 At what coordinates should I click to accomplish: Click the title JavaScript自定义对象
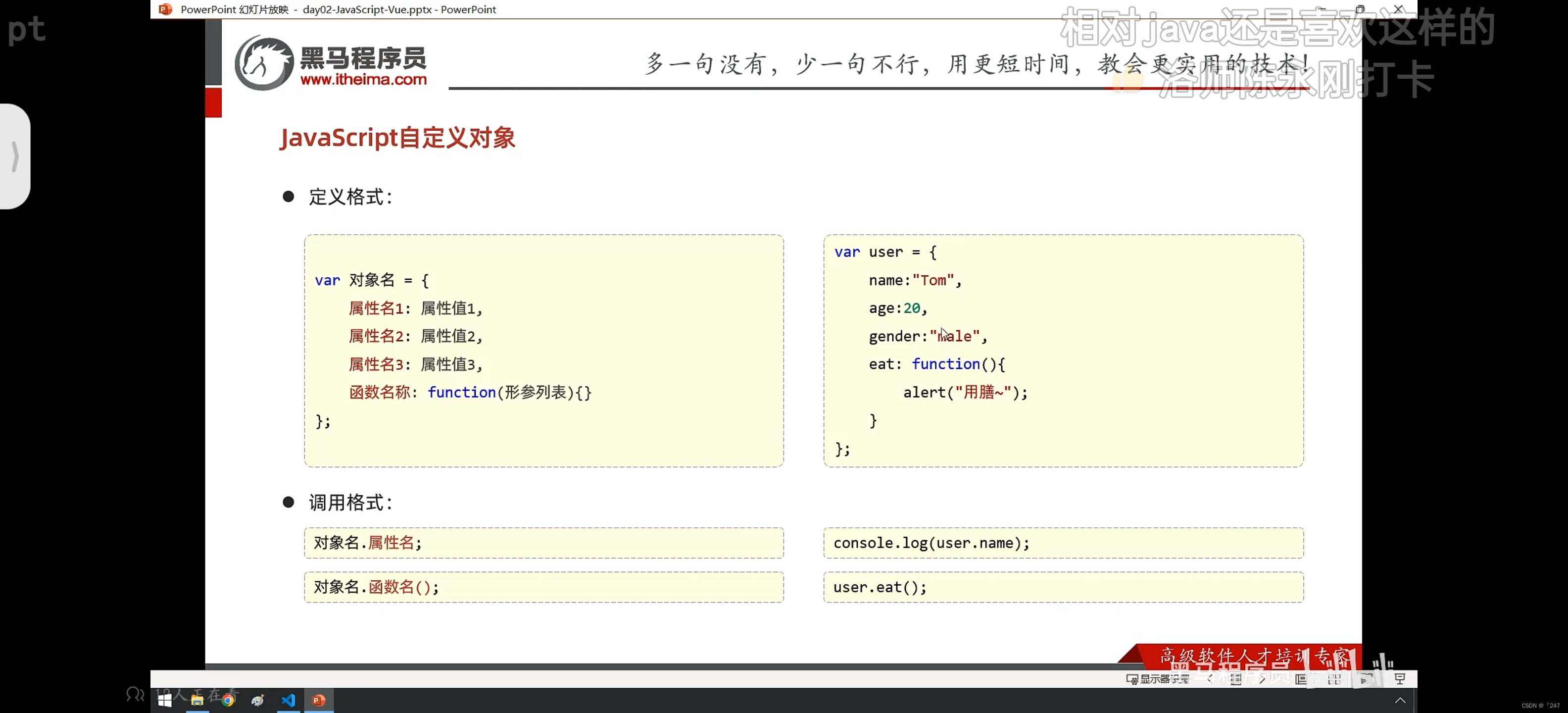click(x=397, y=138)
